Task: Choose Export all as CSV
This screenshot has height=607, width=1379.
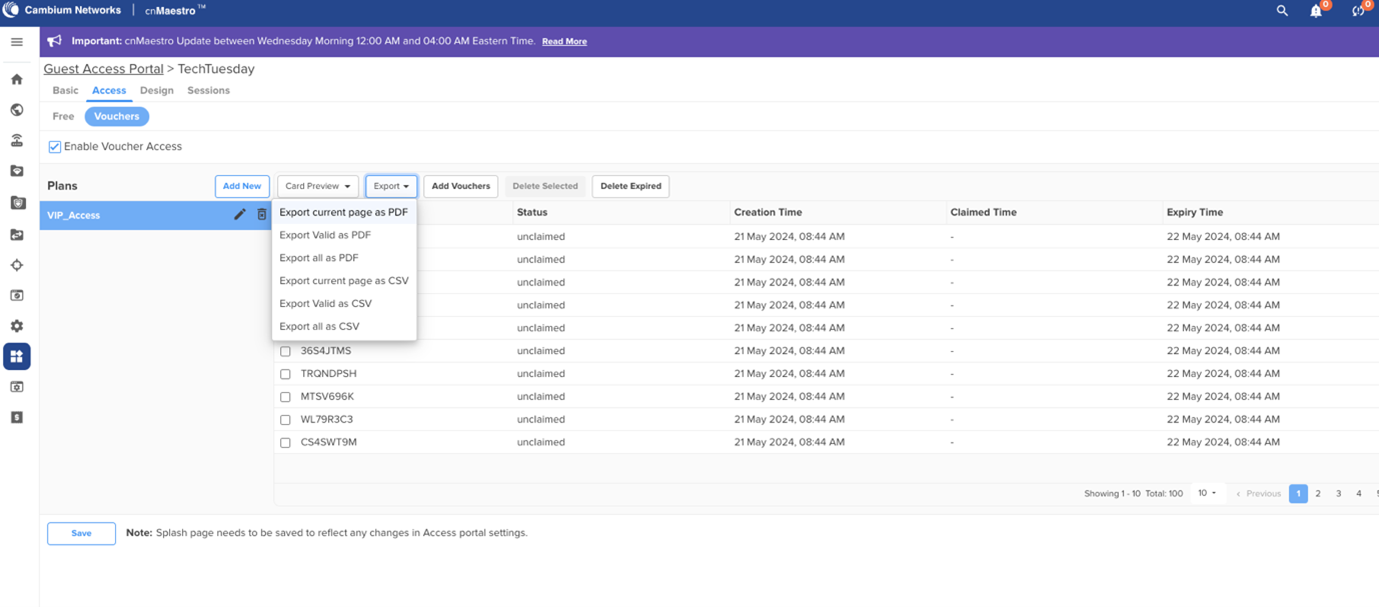Action: (319, 326)
